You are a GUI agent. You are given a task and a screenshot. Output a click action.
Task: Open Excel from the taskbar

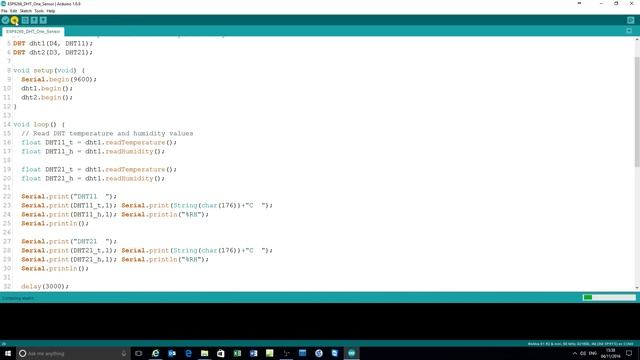[x=237, y=353]
